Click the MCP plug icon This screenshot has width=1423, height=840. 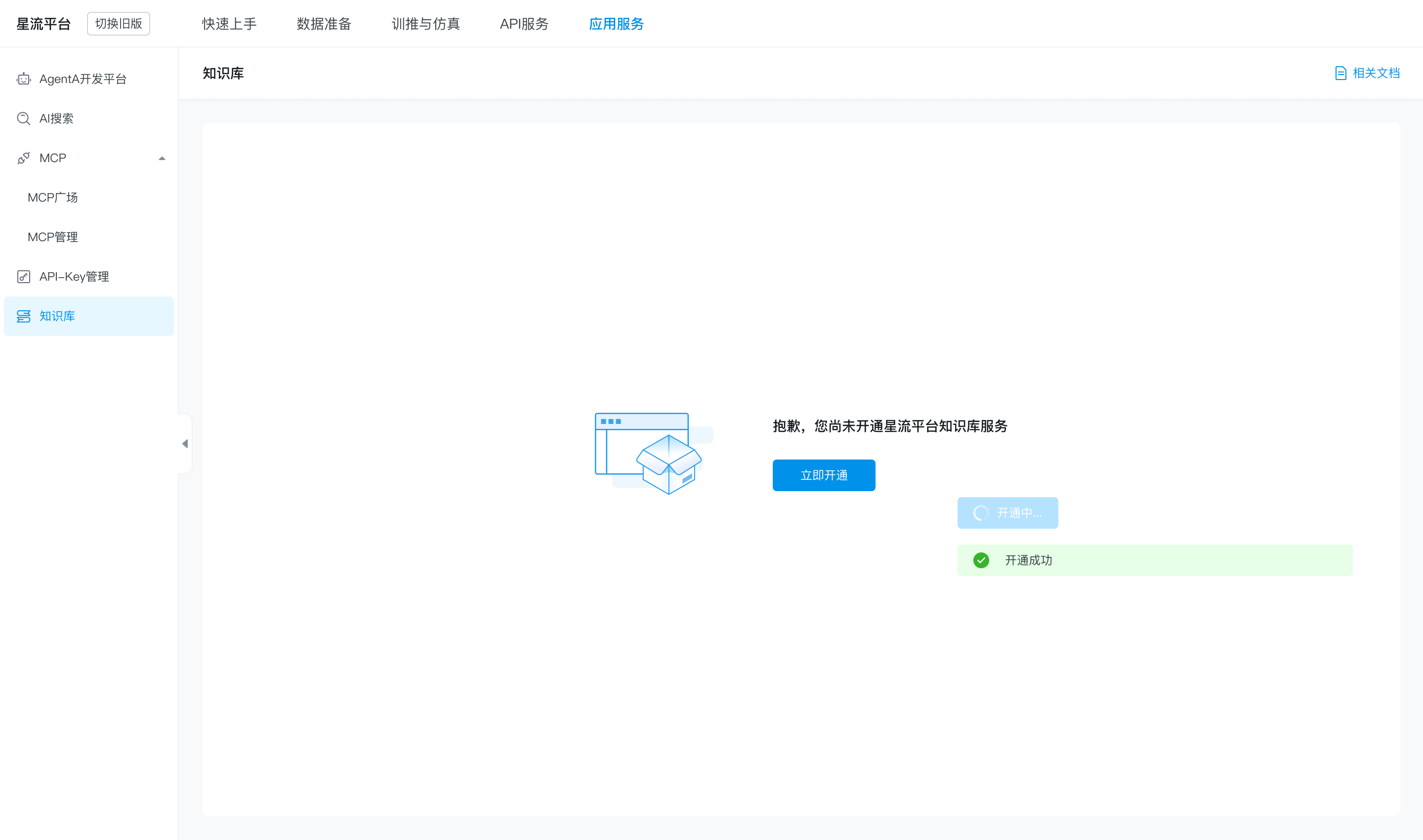[23, 158]
